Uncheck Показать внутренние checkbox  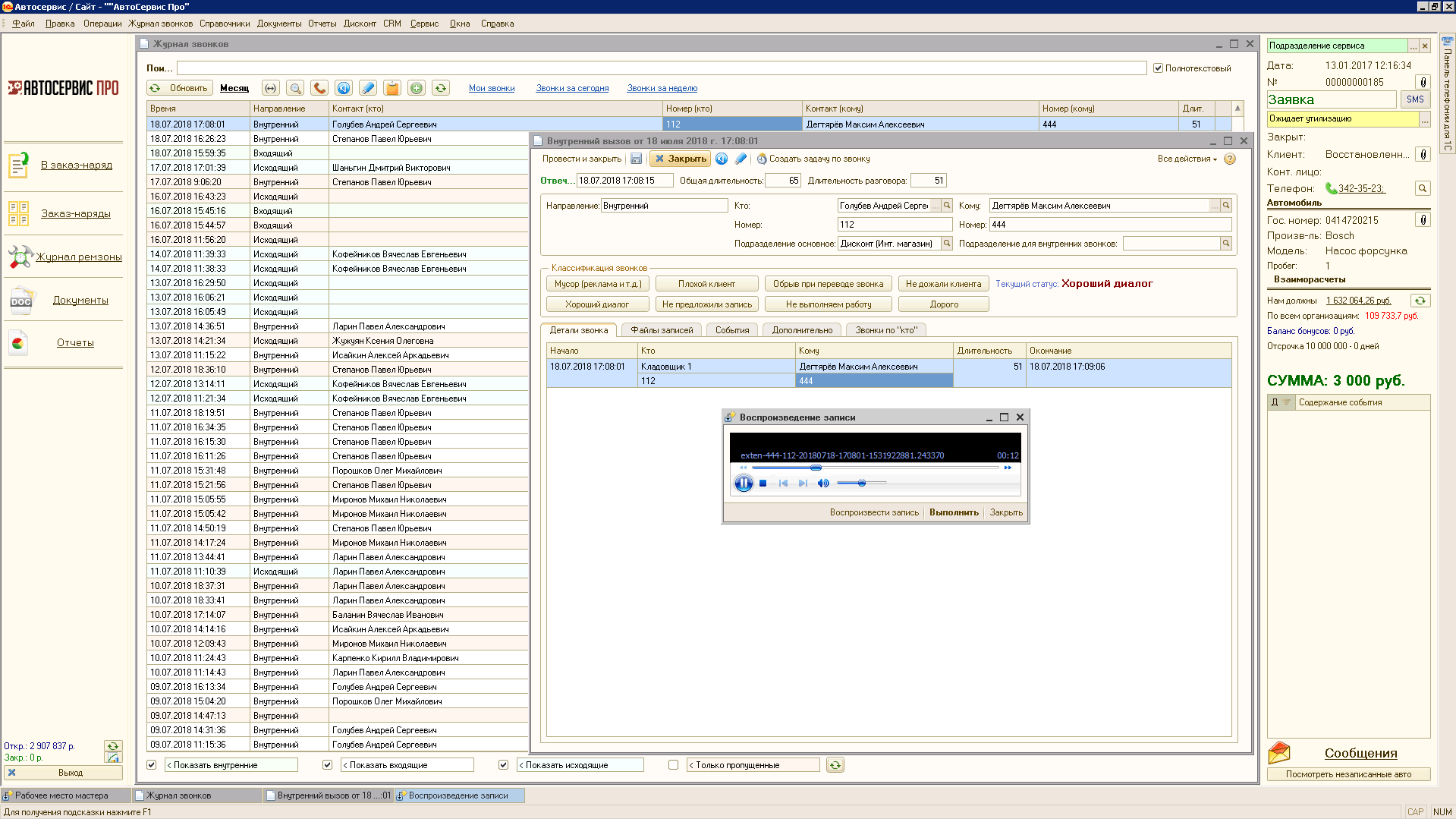tap(152, 765)
